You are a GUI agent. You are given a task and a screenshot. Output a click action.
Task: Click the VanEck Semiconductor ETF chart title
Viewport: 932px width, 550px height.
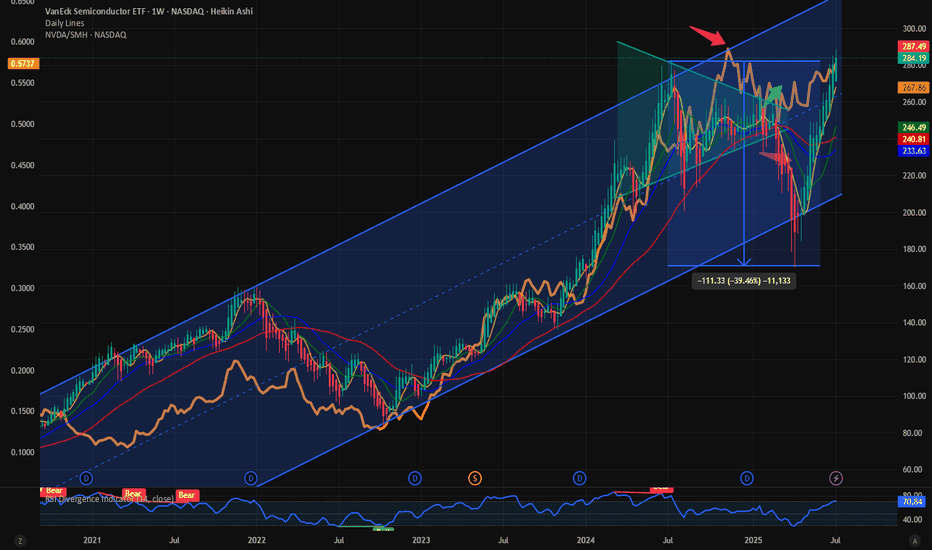[149, 11]
